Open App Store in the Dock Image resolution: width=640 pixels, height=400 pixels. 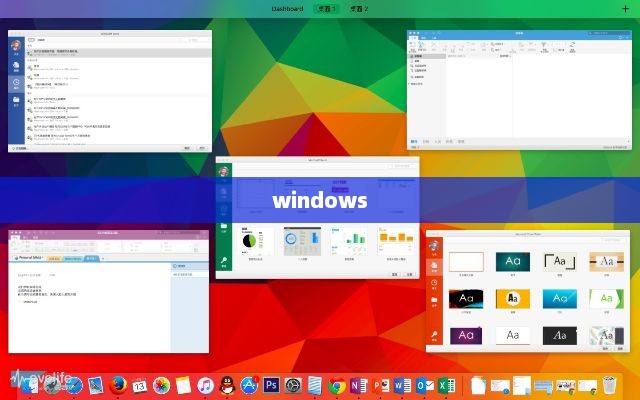(249, 385)
